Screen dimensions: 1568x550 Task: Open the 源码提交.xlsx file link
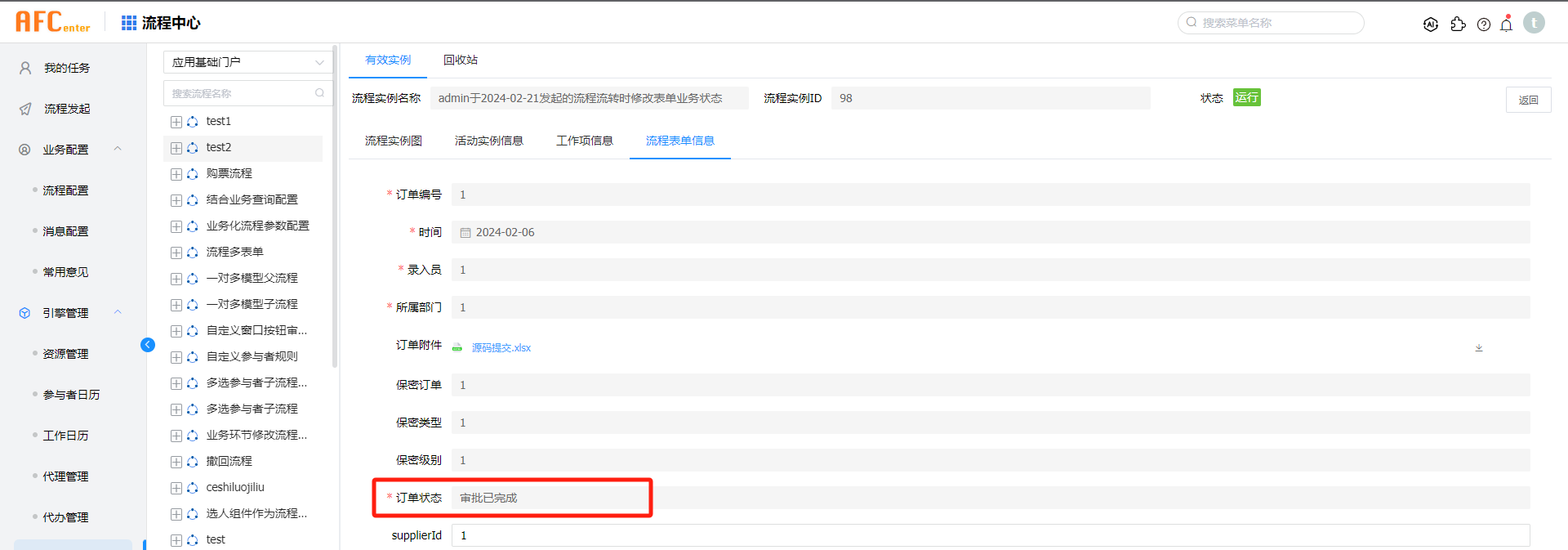click(501, 347)
